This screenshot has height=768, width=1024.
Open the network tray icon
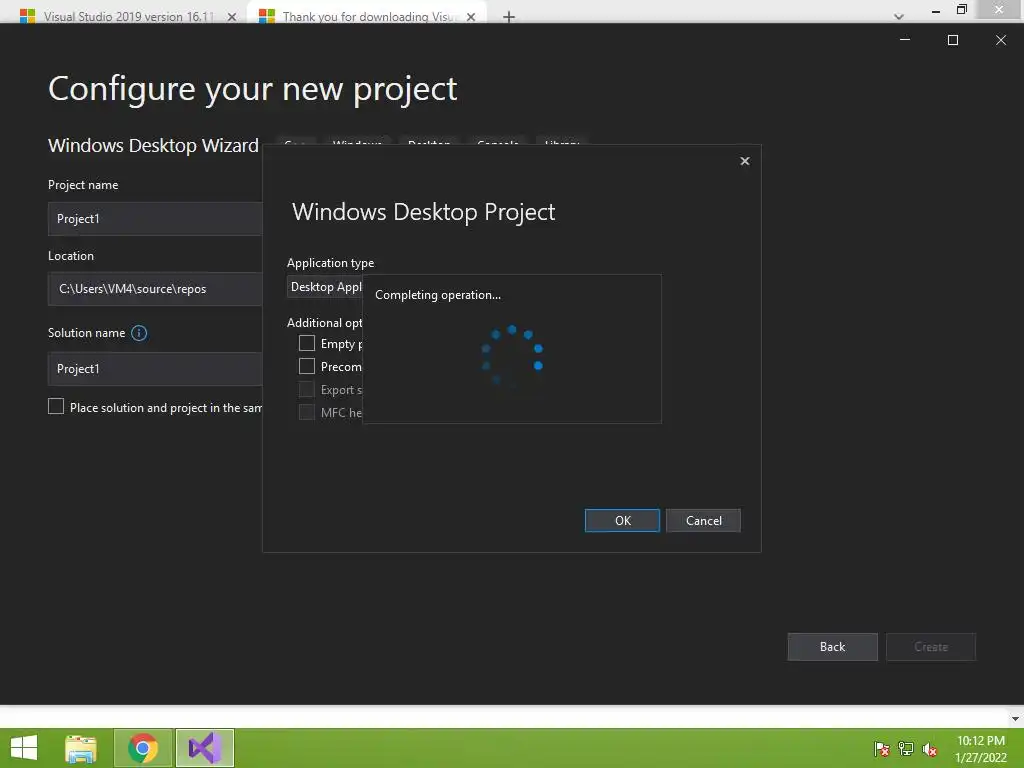[906, 749]
